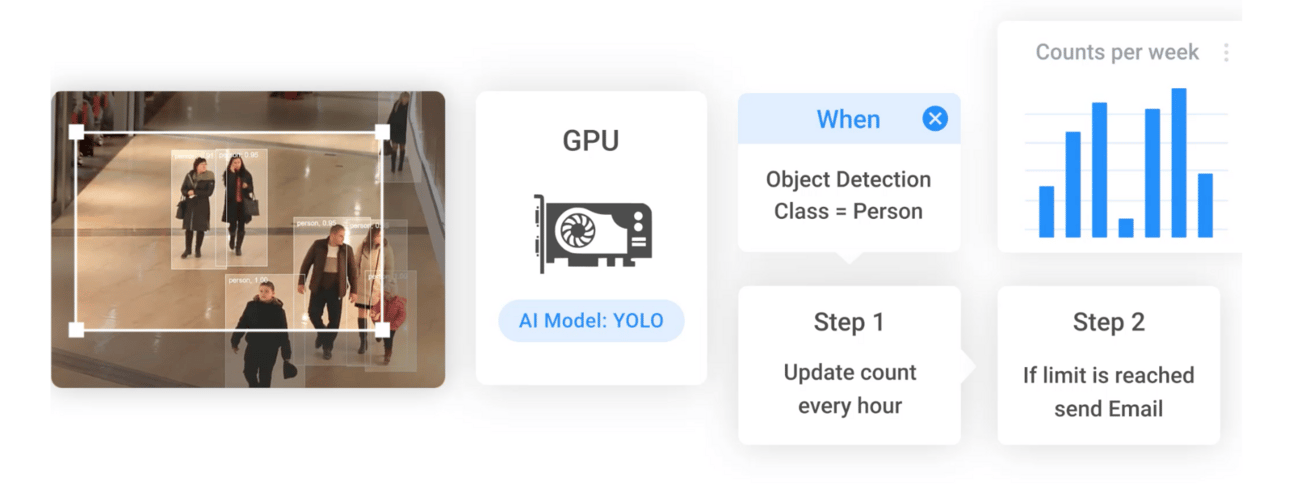Image resolution: width=1292 pixels, height=493 pixels.
Task: Click the first bar in the weekly chart
Action: click(x=1046, y=212)
